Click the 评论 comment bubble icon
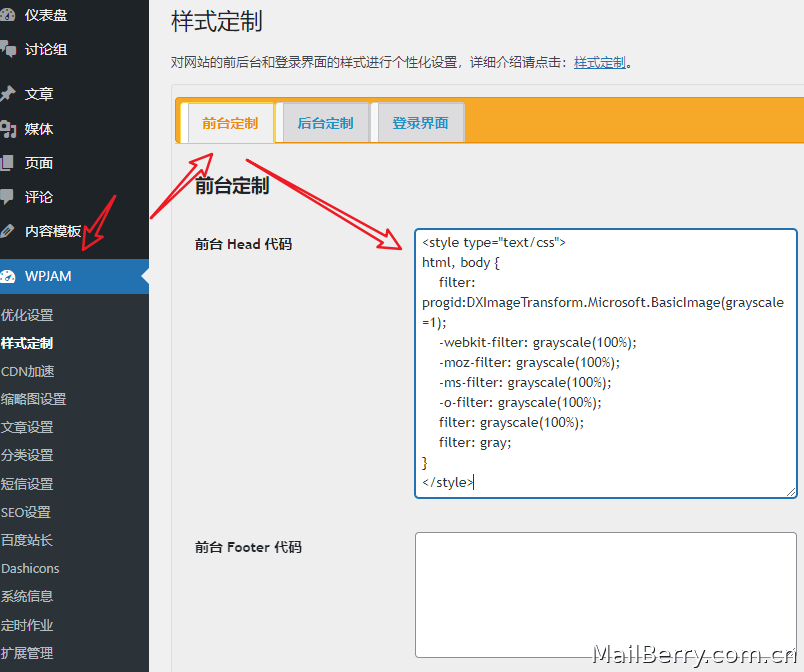 [x=7, y=197]
